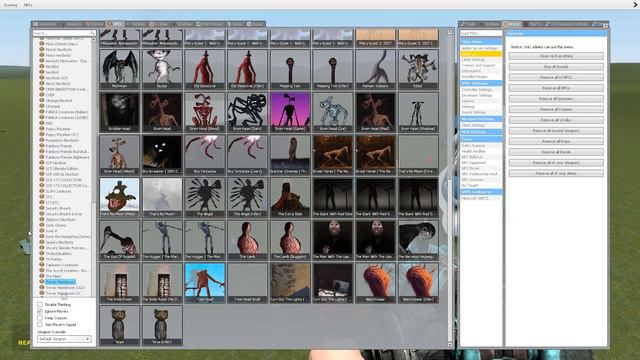This screenshot has height=360, width=640.
Task: Click Clean Up Everything button
Action: (x=556, y=56)
